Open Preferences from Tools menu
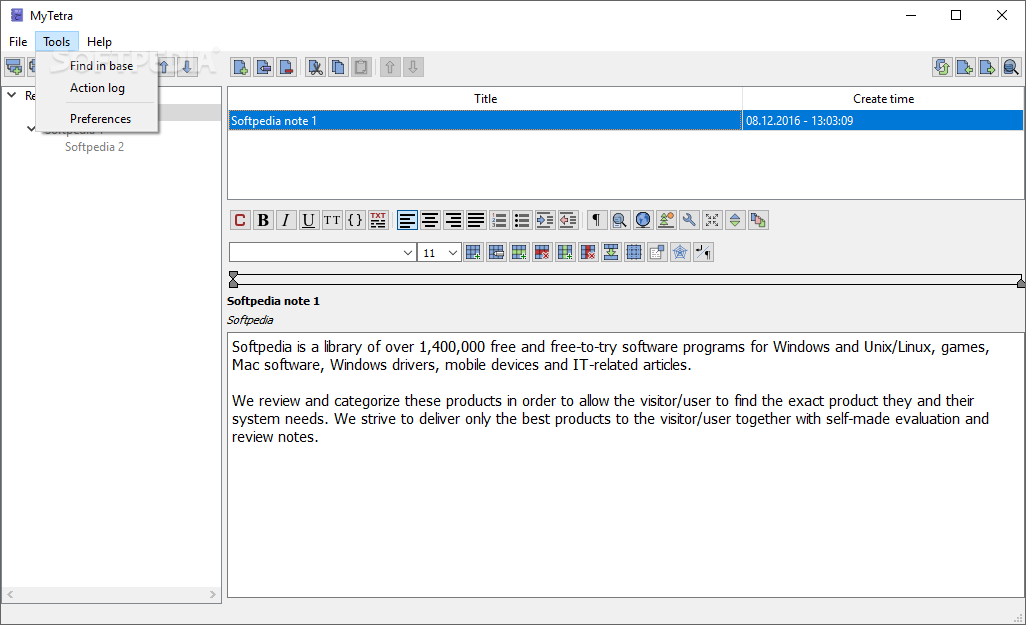 tap(97, 119)
